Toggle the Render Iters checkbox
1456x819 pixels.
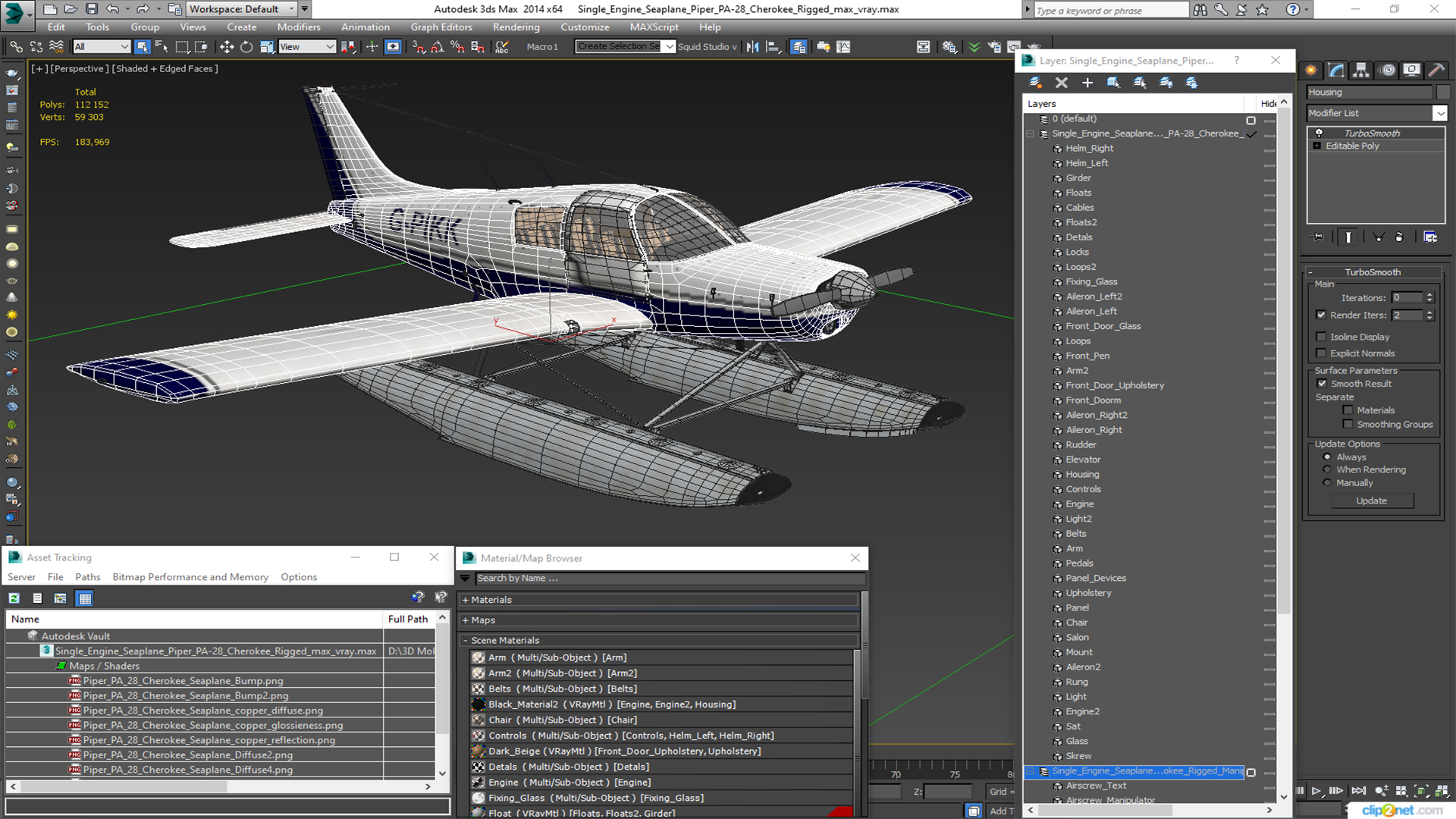pos(1321,315)
